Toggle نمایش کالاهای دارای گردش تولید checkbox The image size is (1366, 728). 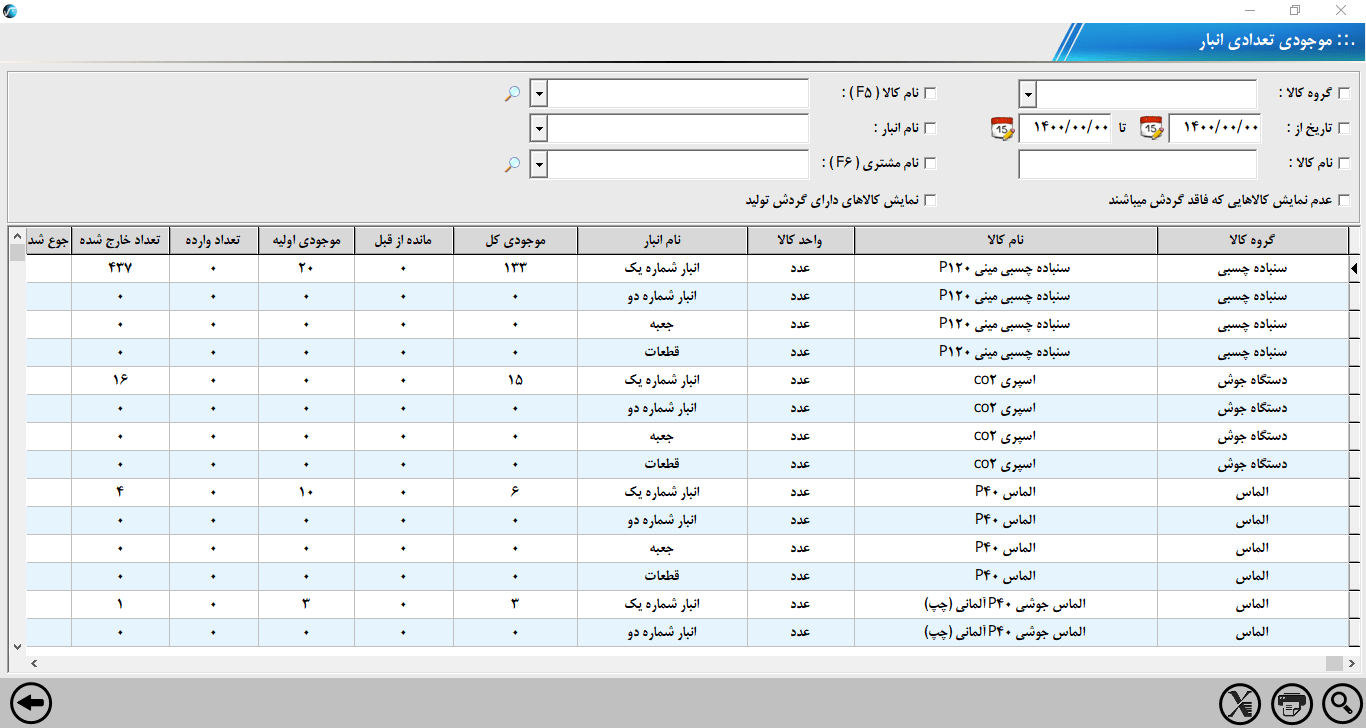click(930, 200)
